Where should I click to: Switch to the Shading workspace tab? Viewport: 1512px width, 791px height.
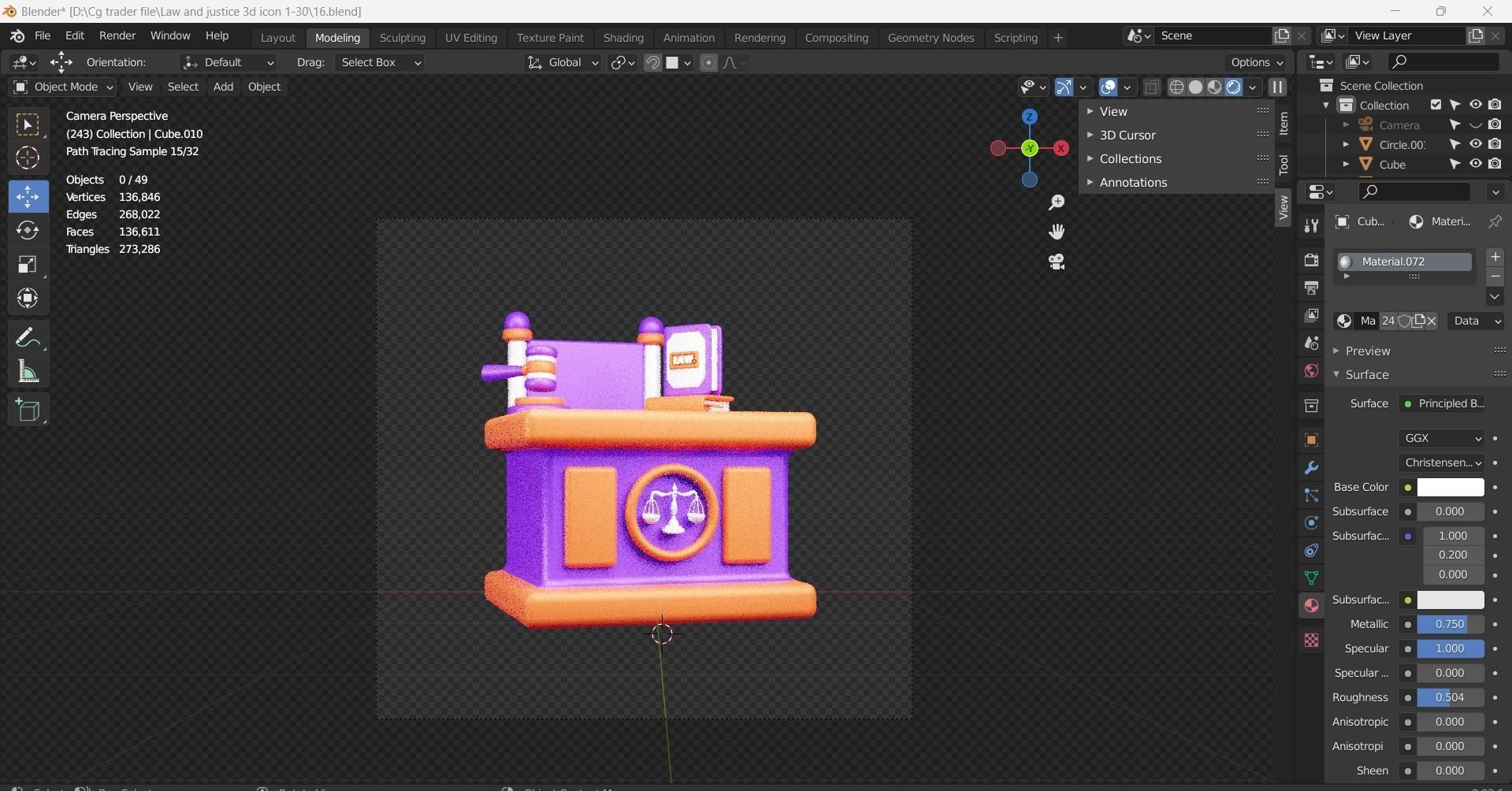(623, 38)
